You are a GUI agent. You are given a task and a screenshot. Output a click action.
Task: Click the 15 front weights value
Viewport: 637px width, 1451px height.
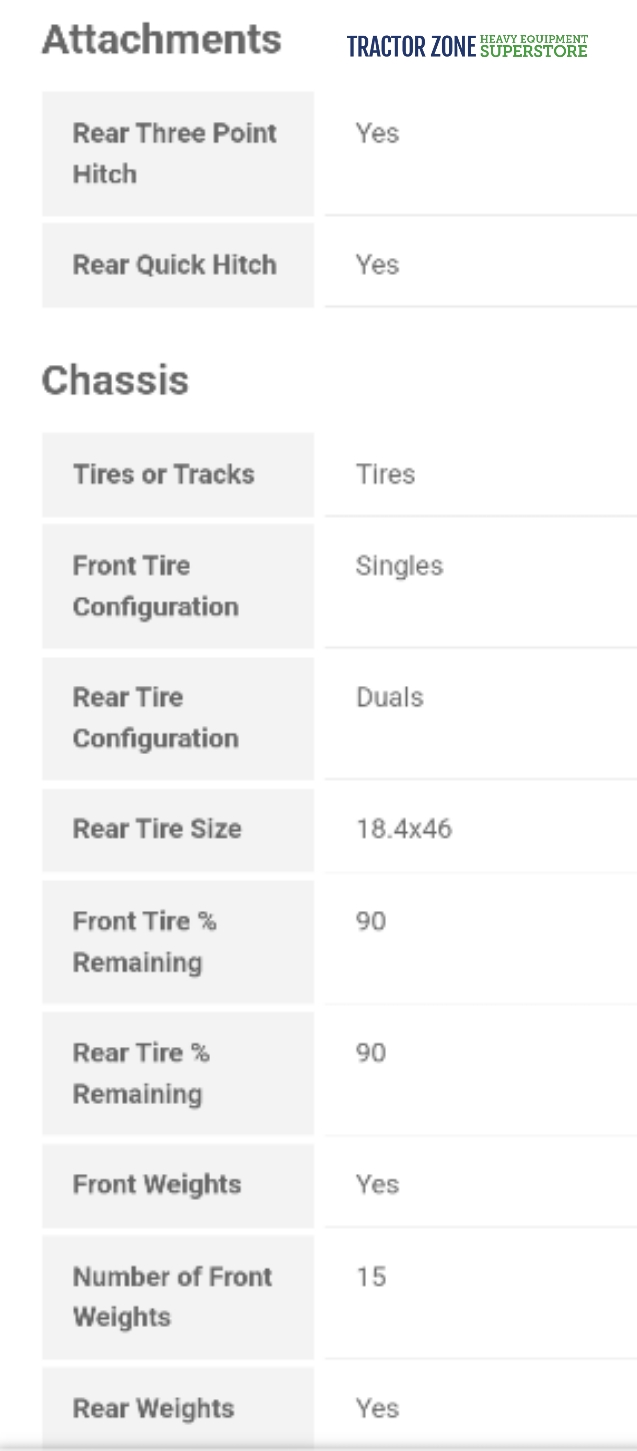tap(371, 1277)
